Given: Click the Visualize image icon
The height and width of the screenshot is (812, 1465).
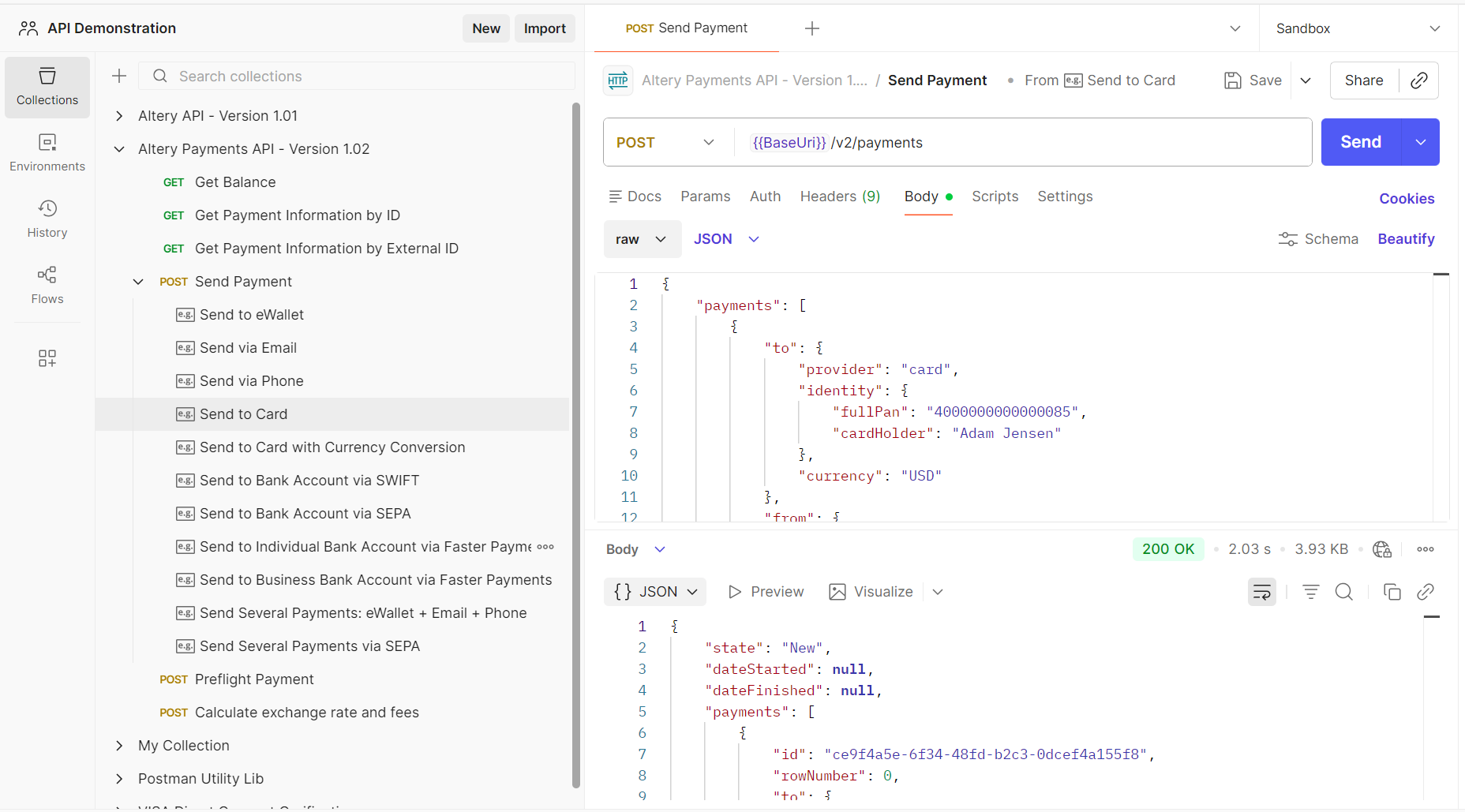Looking at the screenshot, I should (837, 592).
